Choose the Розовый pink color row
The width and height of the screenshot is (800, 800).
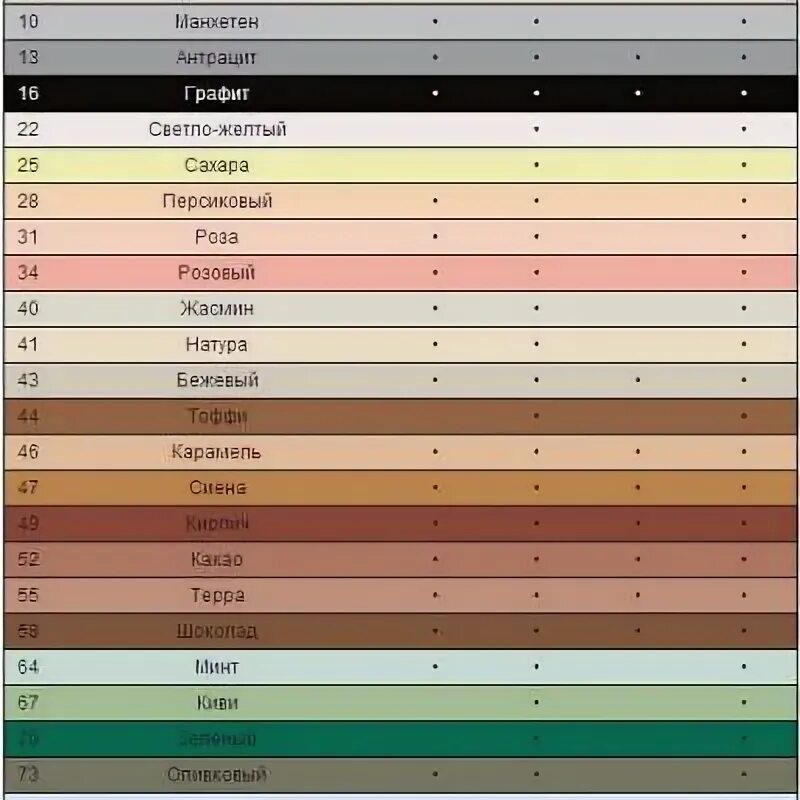400,273
